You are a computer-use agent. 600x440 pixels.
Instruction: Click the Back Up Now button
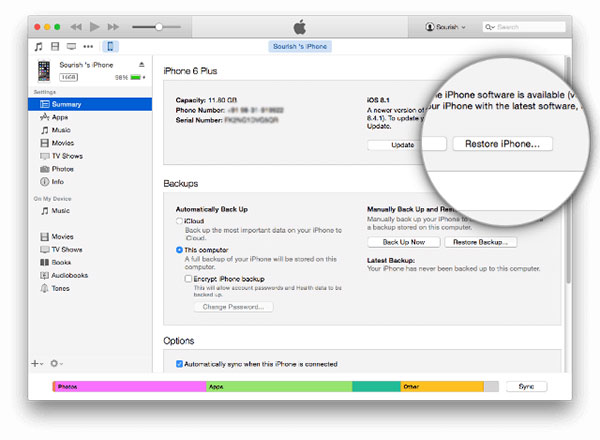pyautogui.click(x=404, y=242)
